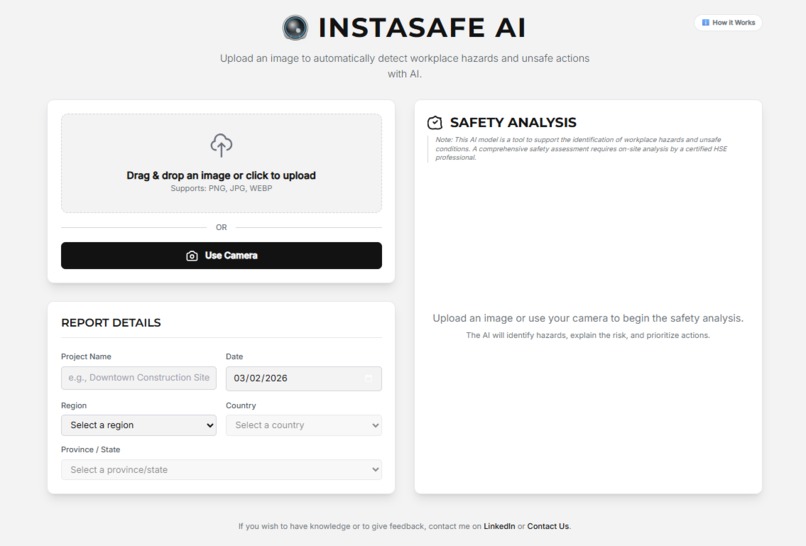Open the How it Works button
Screen dimensions: 806x546
728,23
